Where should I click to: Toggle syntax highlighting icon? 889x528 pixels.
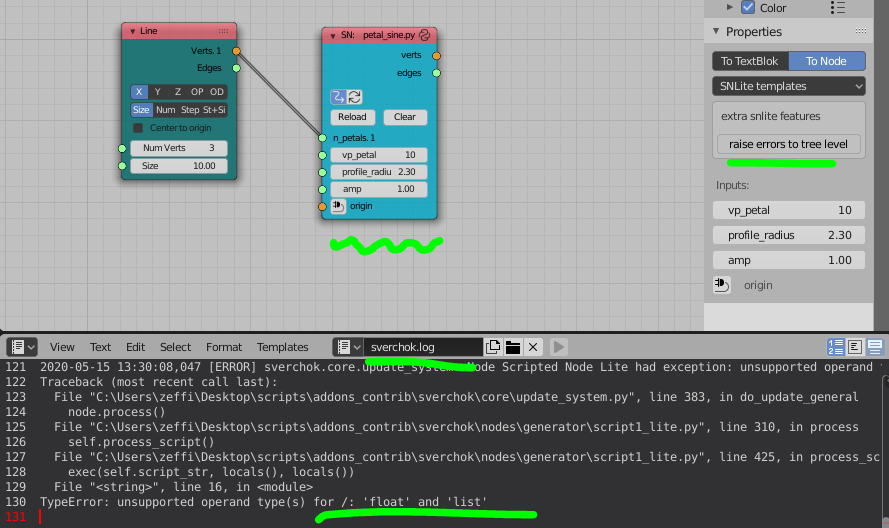point(875,347)
